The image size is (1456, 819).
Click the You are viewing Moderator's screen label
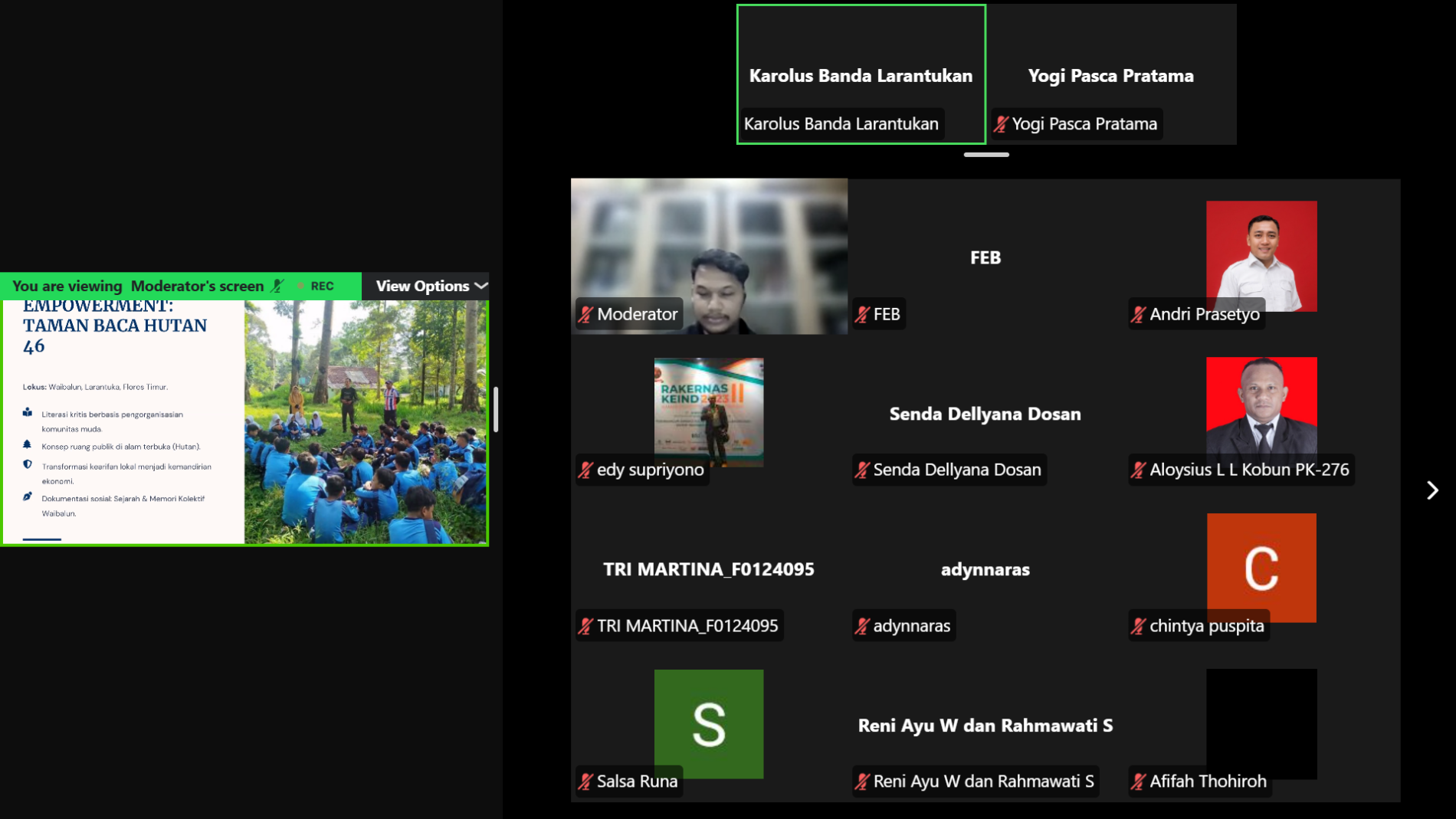click(x=138, y=286)
